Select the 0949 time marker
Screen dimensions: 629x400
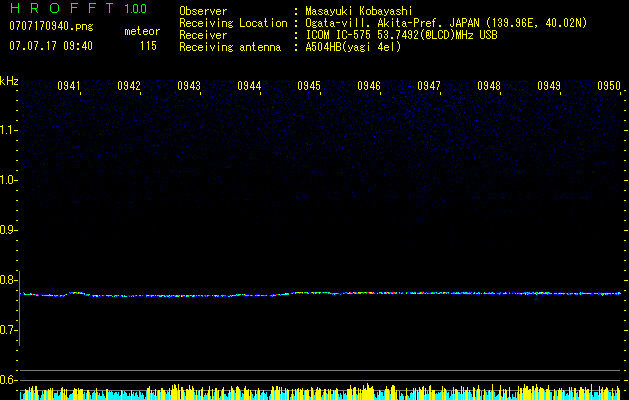pos(549,86)
